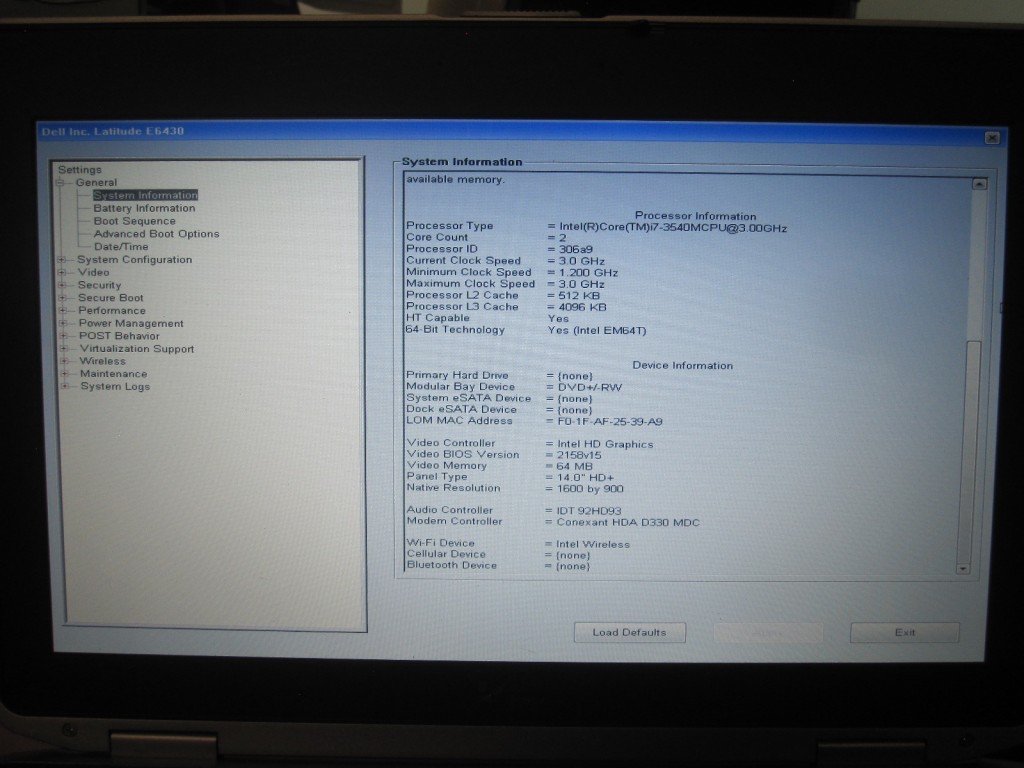The height and width of the screenshot is (768, 1024).
Task: Close the BIOS setup window
Action: (992, 138)
